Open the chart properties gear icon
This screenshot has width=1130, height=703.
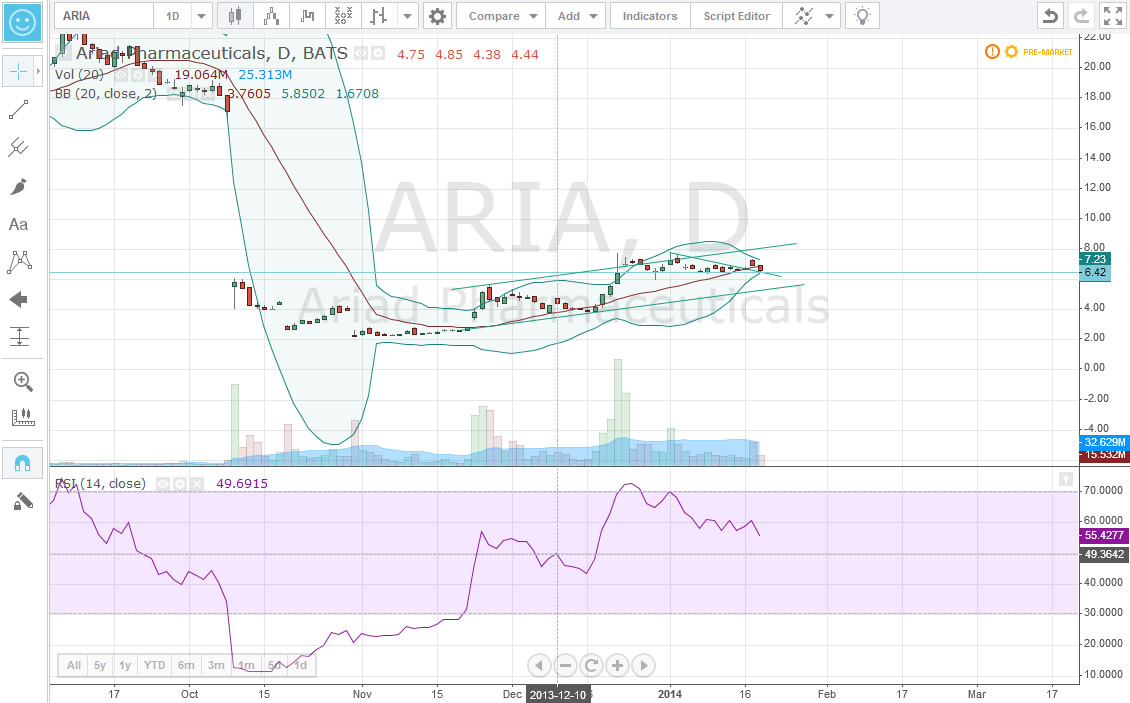[437, 15]
